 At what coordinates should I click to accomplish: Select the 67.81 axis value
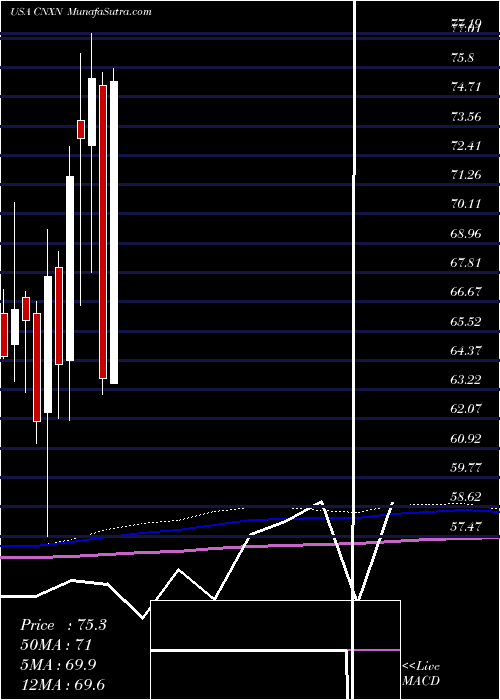click(466, 262)
